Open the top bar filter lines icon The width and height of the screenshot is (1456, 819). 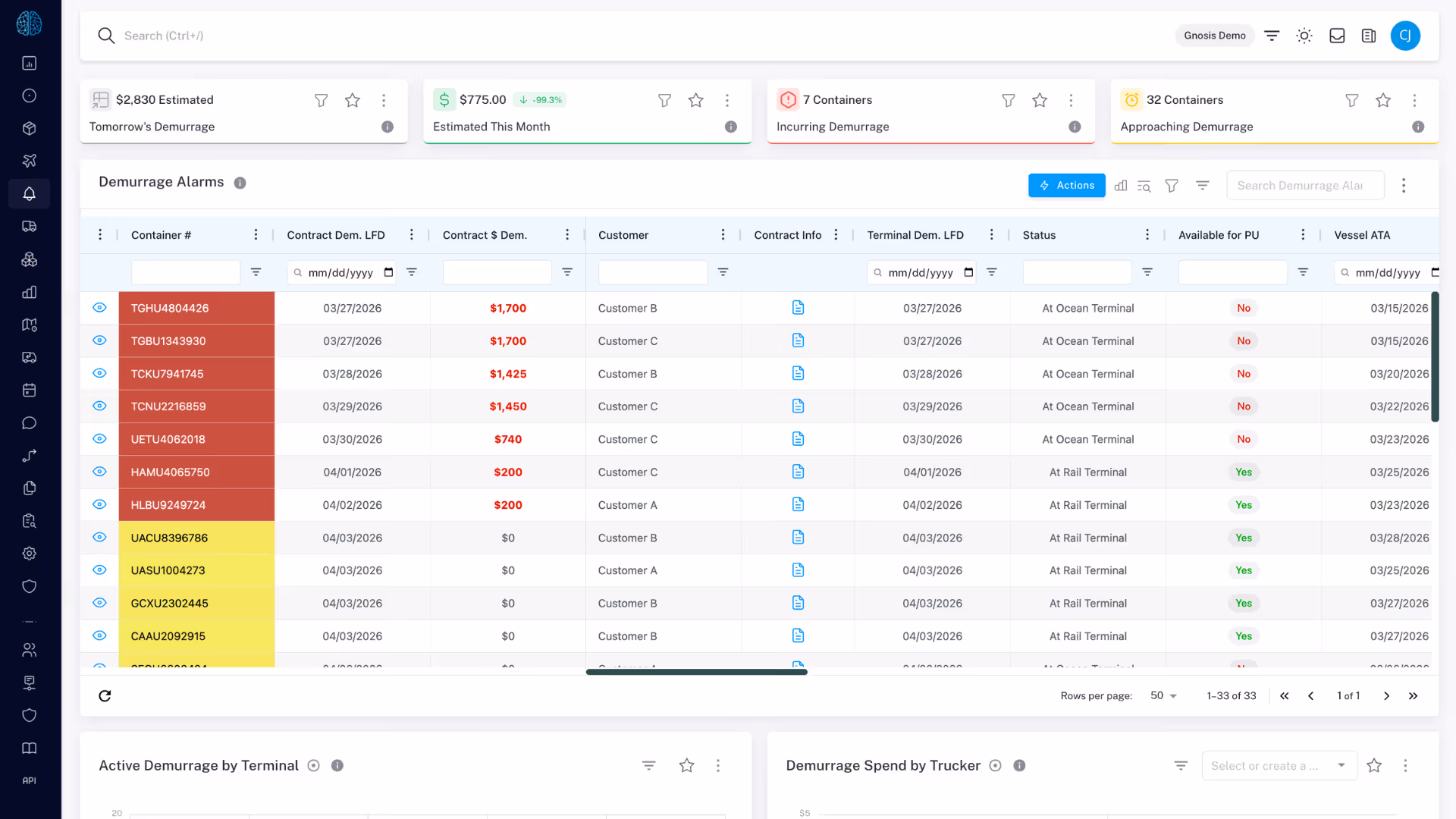(x=1272, y=36)
